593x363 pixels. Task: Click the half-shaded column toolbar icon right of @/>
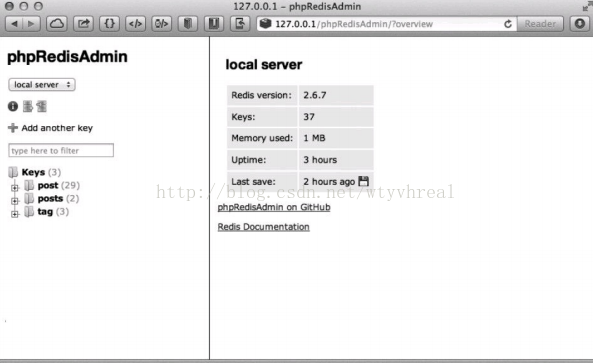(x=188, y=24)
